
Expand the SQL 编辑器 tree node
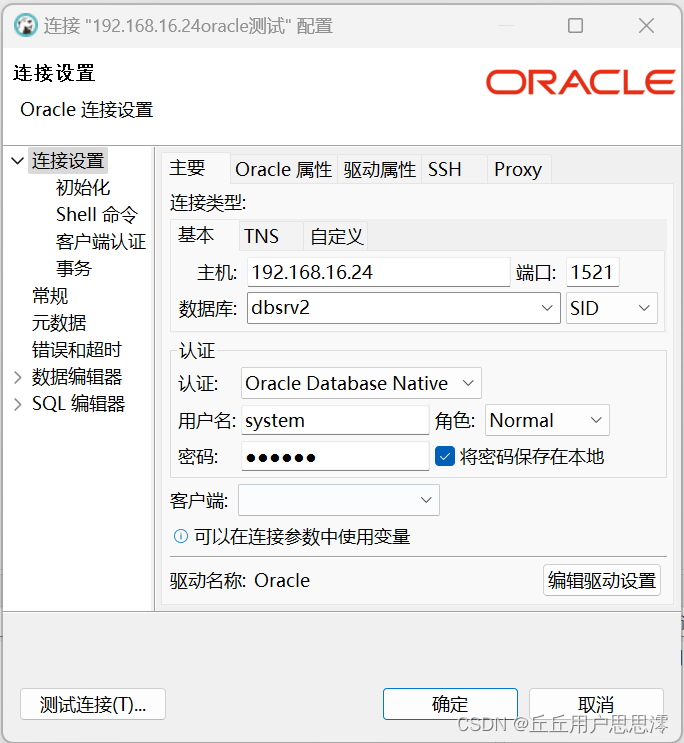(18, 404)
